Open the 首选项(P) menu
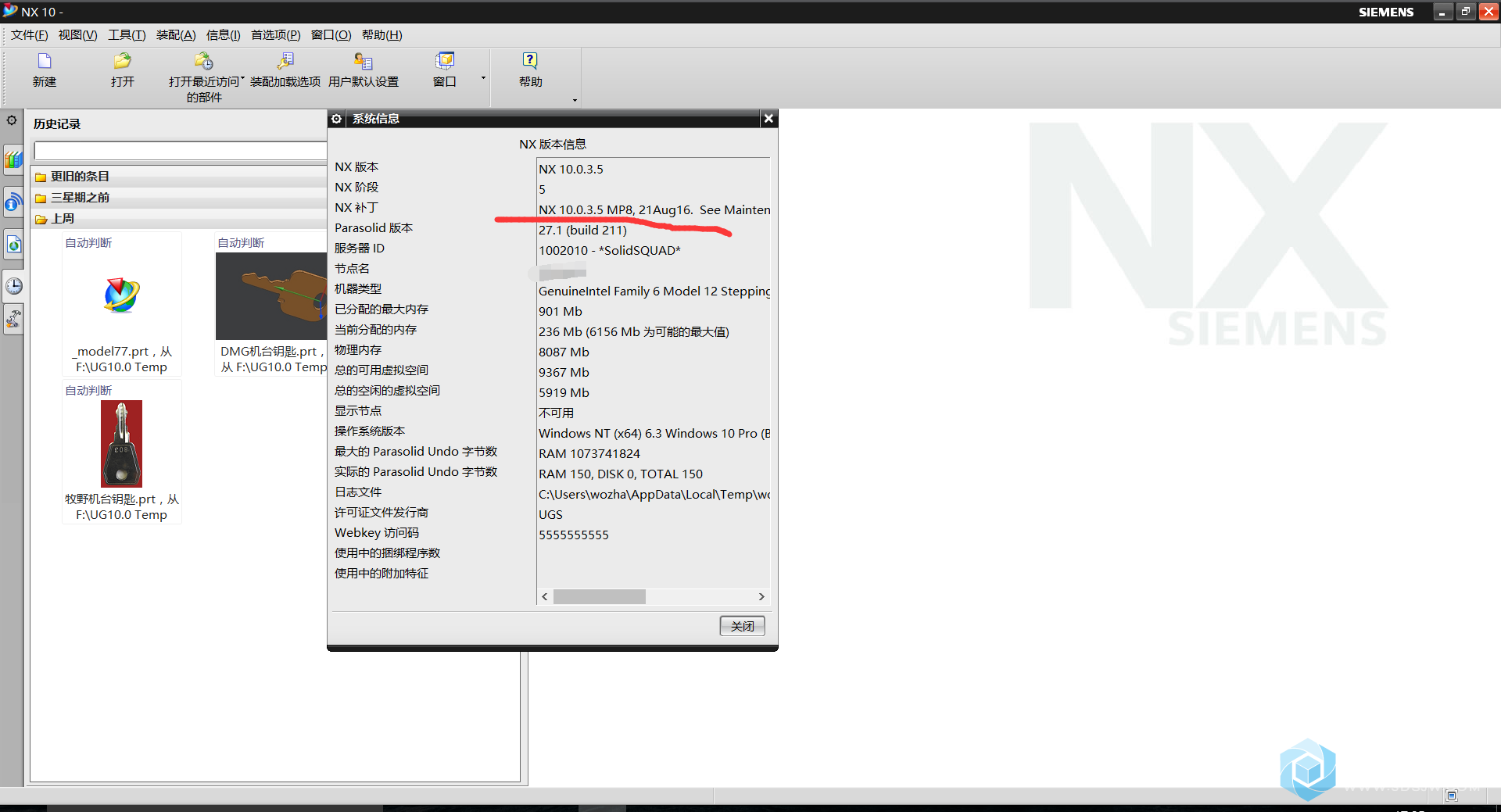 [275, 35]
